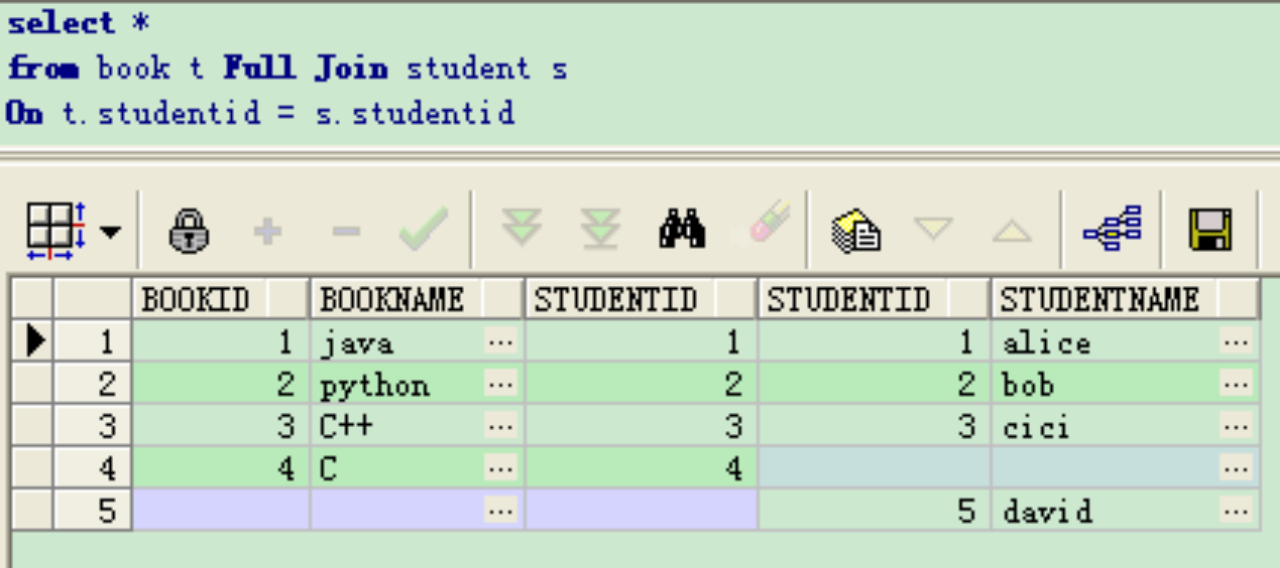Click t.studentid in the On clause

coord(162,112)
